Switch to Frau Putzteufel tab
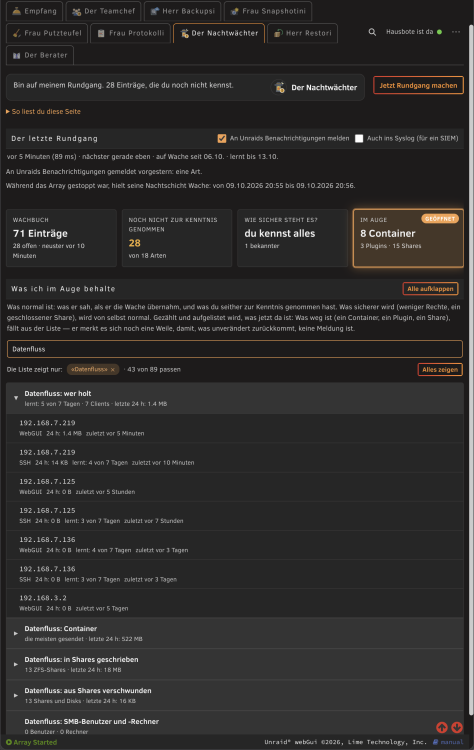This screenshot has height=750, width=474. (47, 33)
